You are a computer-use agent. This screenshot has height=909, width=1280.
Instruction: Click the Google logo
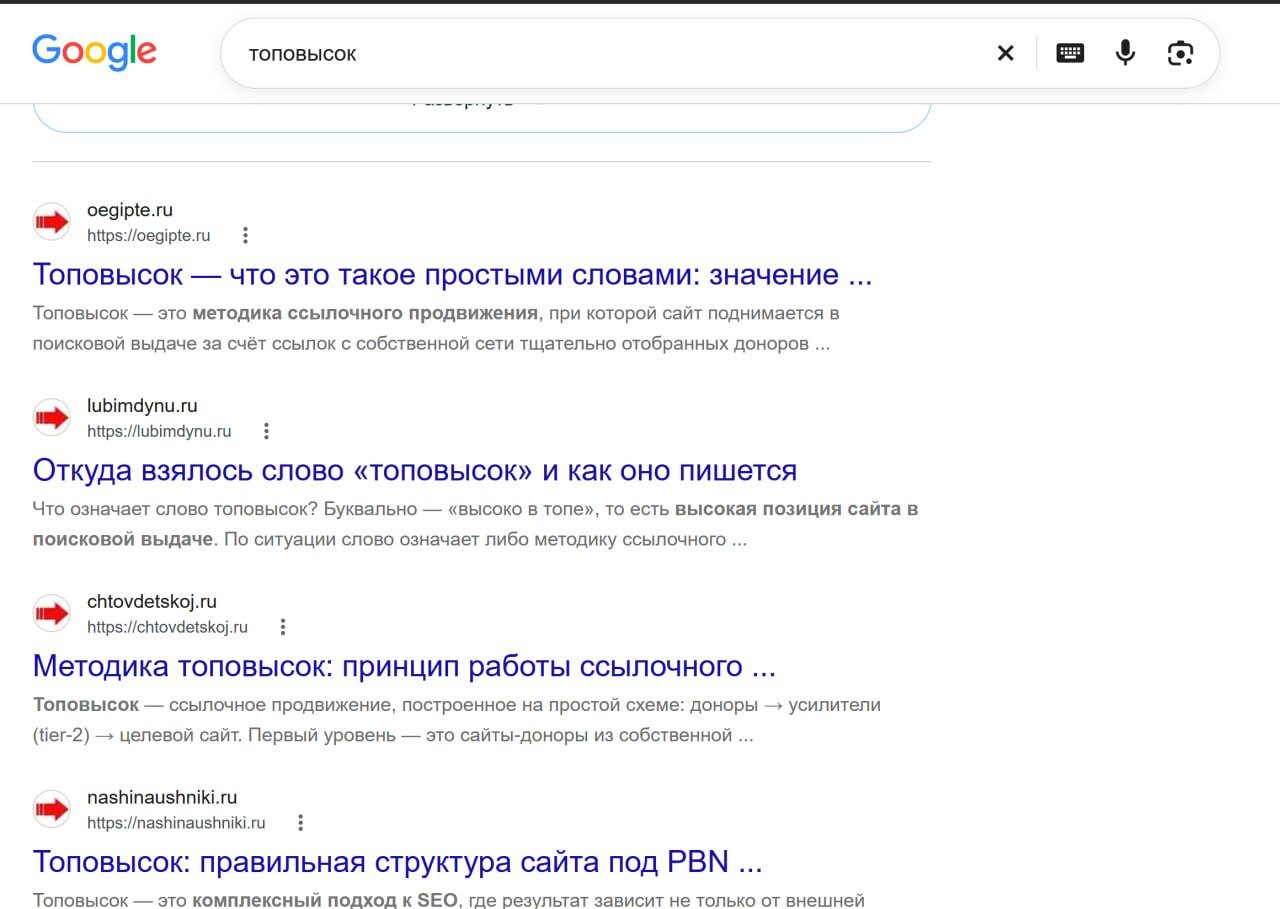point(94,52)
